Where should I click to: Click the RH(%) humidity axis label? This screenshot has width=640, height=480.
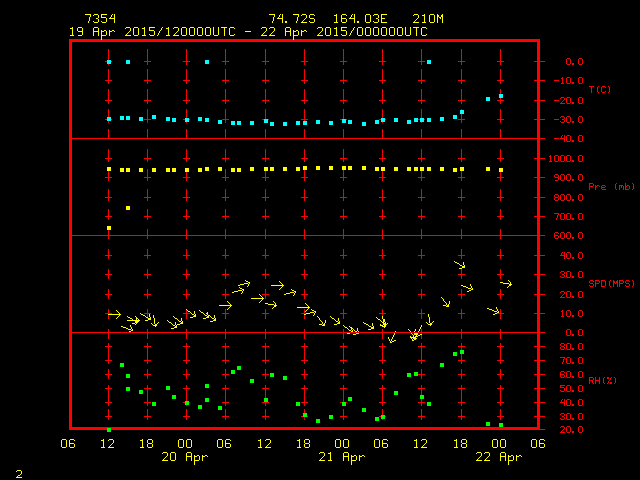point(599,380)
